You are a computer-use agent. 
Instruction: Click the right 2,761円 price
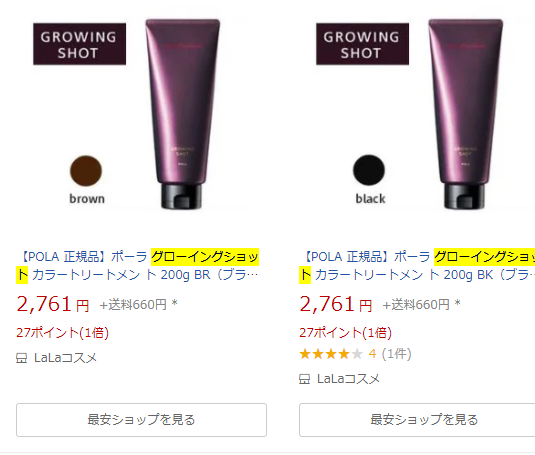pos(335,304)
